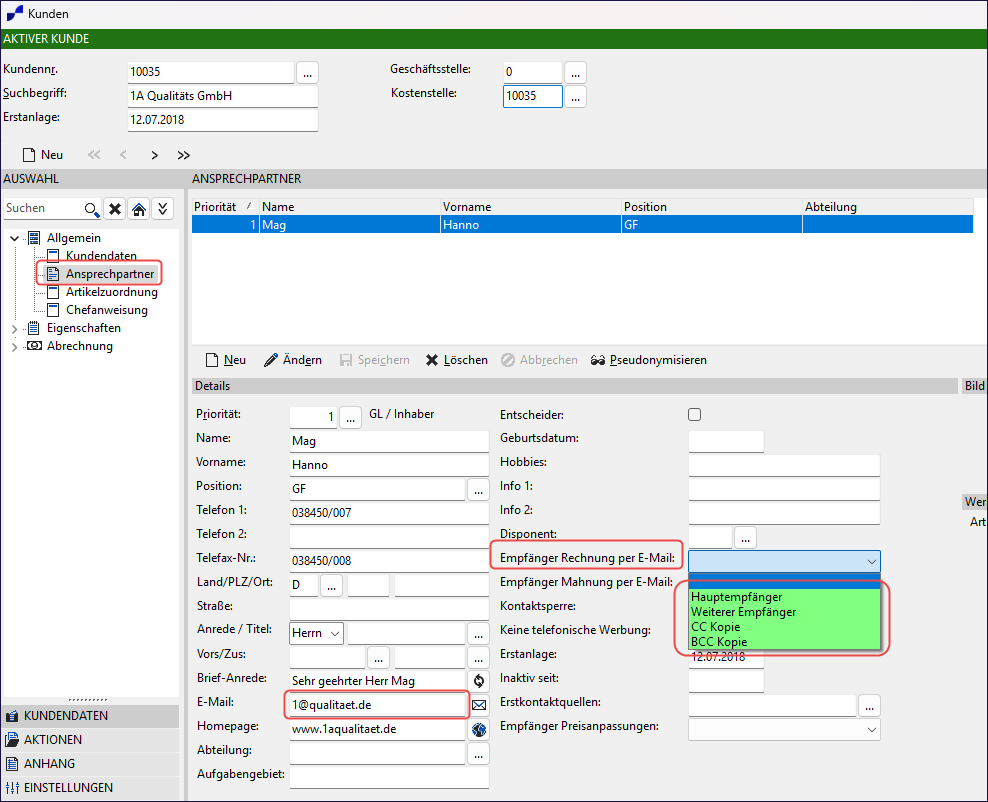The image size is (988, 802).
Task: Select Kundendaten in the tree
Action: [x=101, y=256]
